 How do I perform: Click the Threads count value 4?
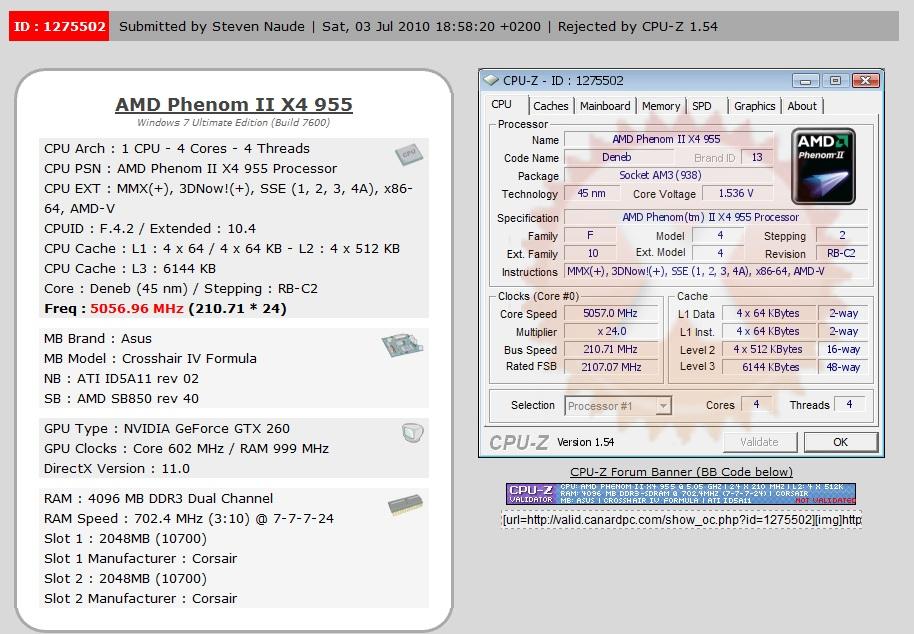point(849,404)
